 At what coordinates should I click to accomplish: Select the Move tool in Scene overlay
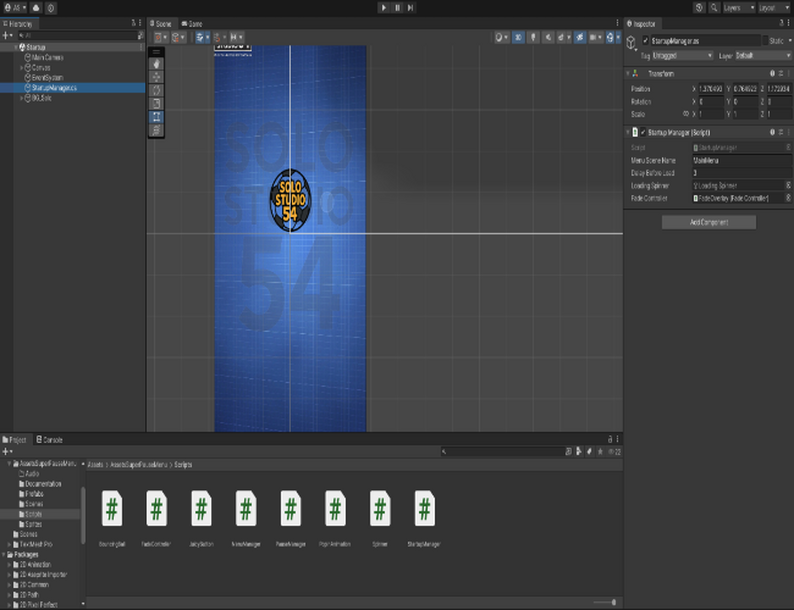156,76
